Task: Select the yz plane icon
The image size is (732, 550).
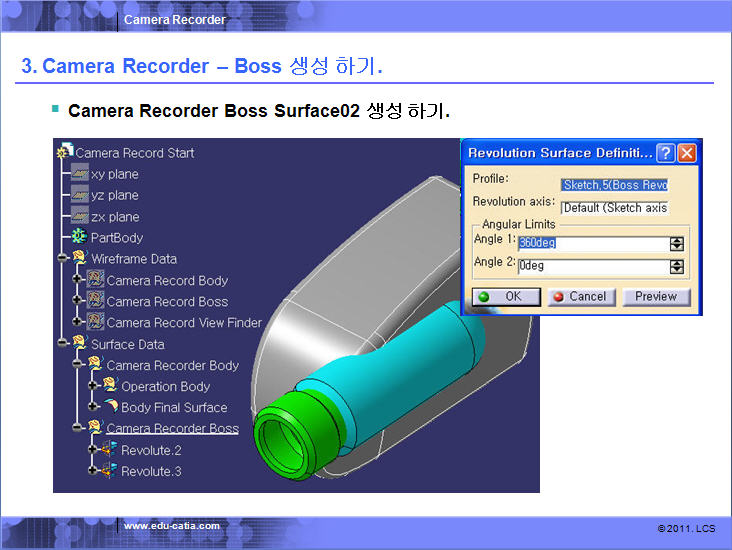Action: (79, 195)
